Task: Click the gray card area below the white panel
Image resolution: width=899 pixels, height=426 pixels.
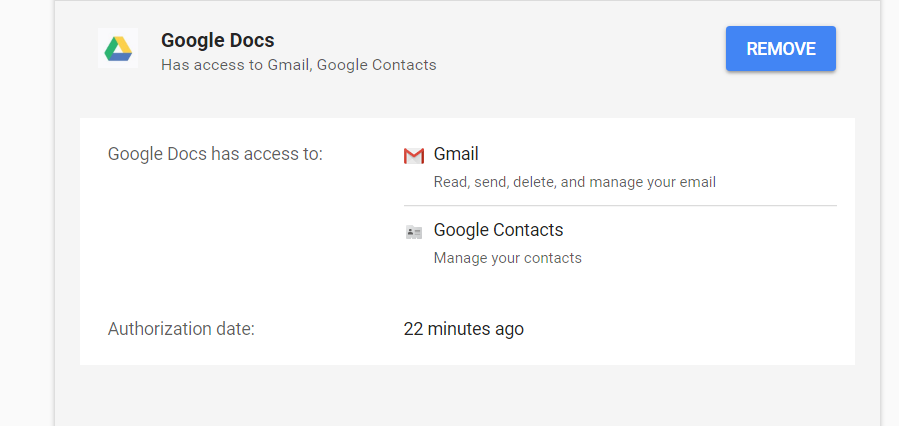Action: tap(467, 396)
